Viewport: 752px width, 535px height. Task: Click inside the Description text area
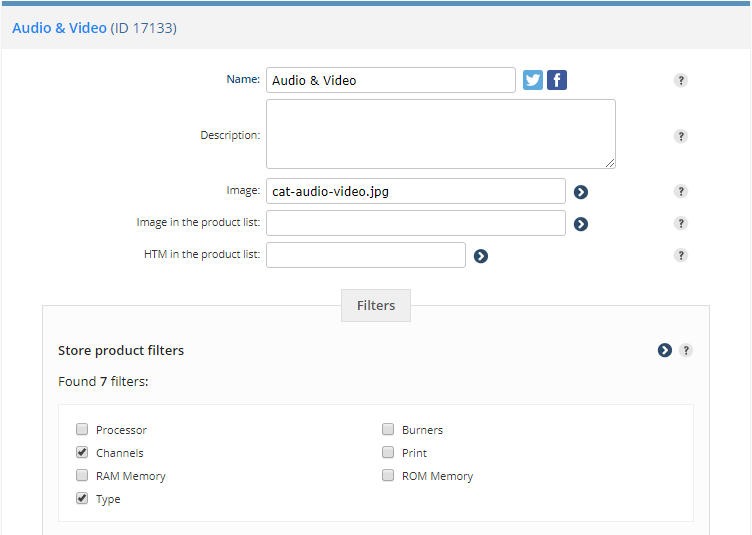click(441, 134)
